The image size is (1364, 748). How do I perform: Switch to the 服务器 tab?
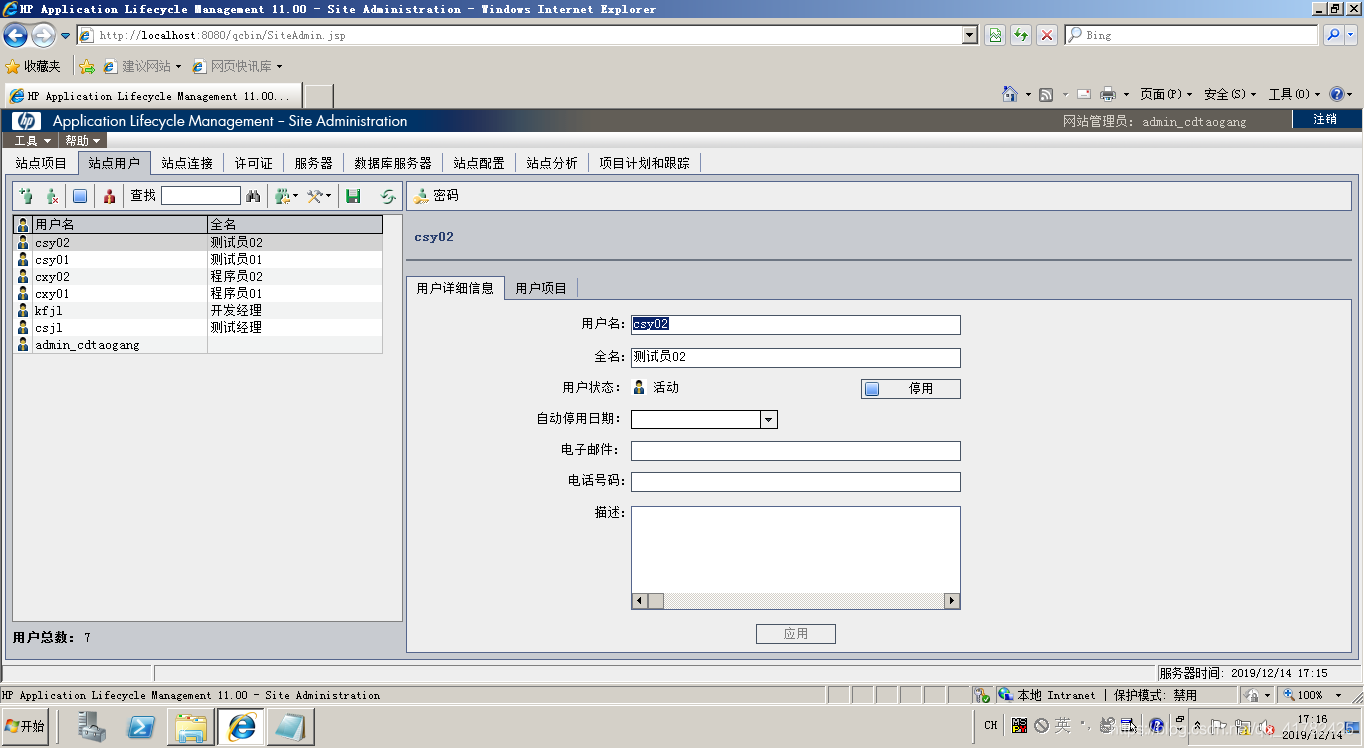pos(313,163)
